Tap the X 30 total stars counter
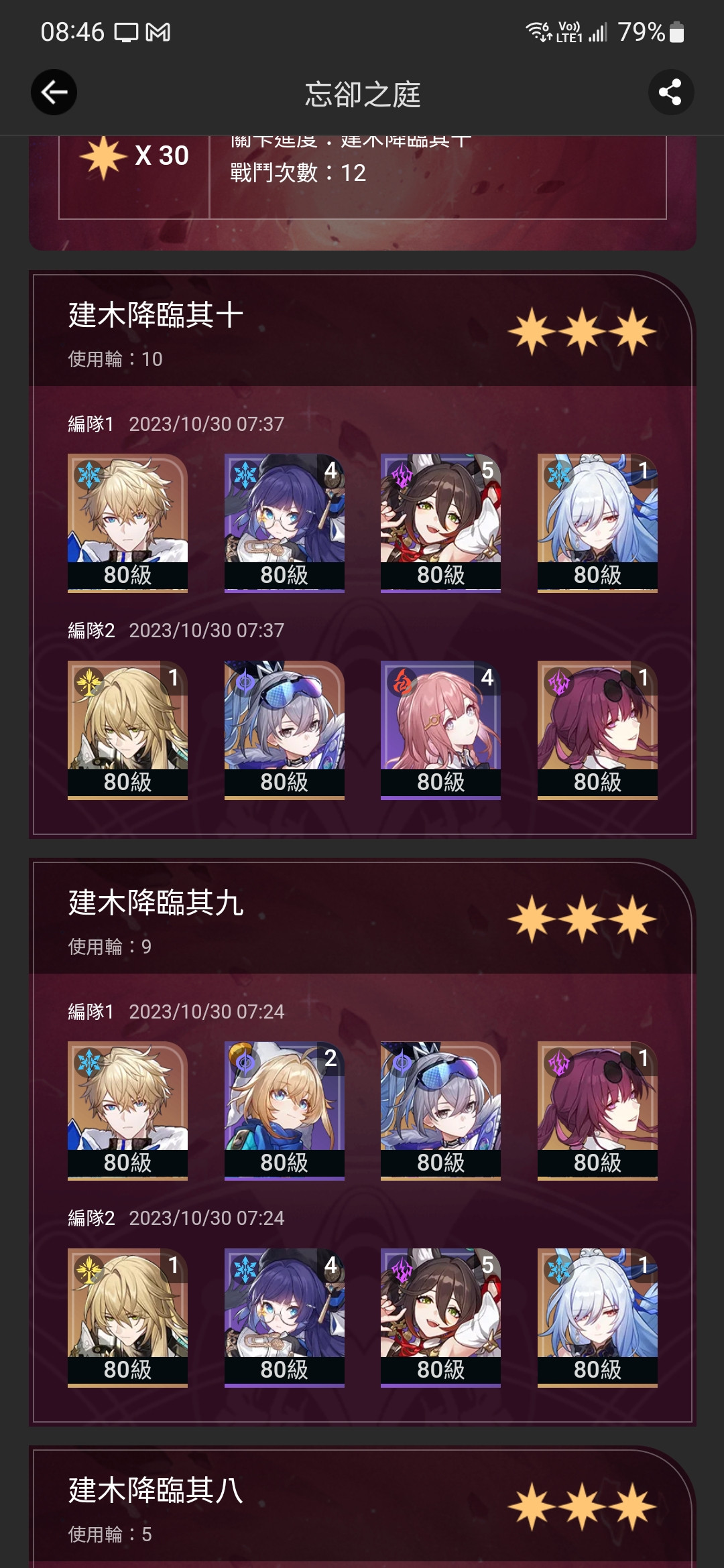 (x=134, y=156)
